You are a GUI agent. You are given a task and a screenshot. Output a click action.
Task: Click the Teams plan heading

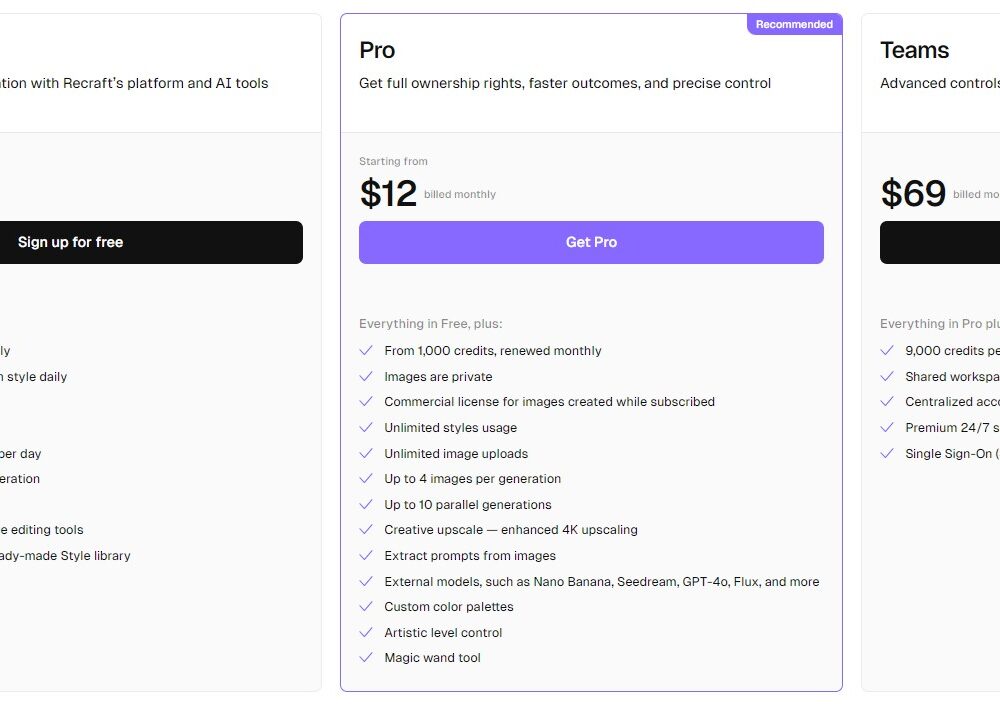[914, 50]
